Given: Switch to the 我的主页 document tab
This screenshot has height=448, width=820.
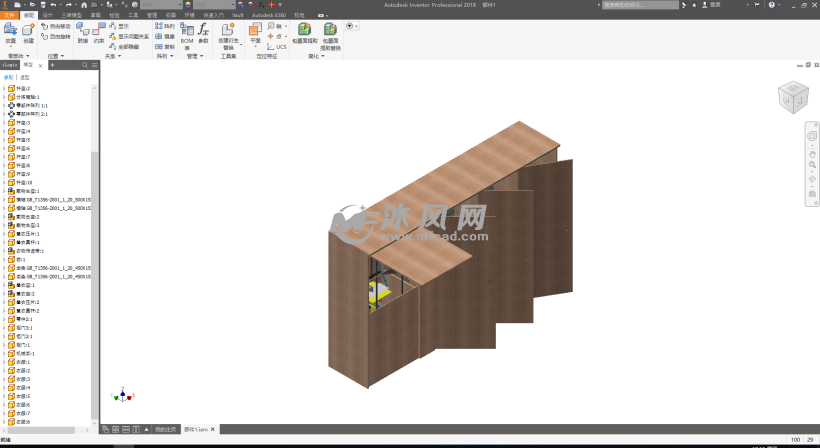Looking at the screenshot, I should click(164, 429).
